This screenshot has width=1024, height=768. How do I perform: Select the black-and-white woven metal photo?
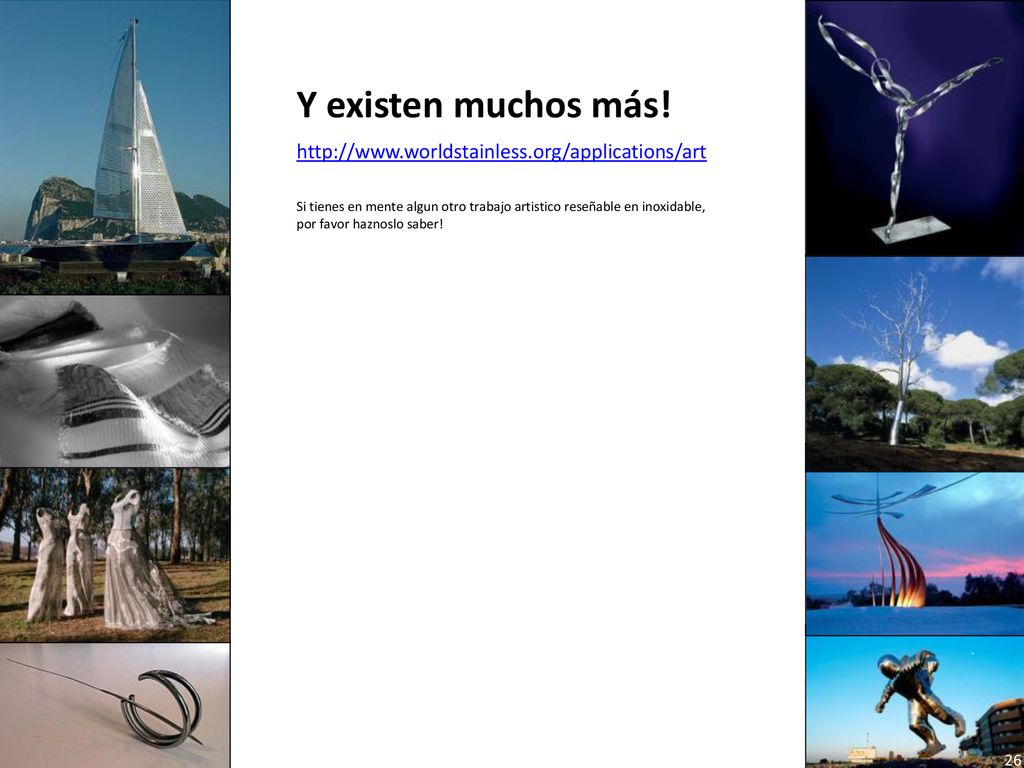(x=115, y=381)
